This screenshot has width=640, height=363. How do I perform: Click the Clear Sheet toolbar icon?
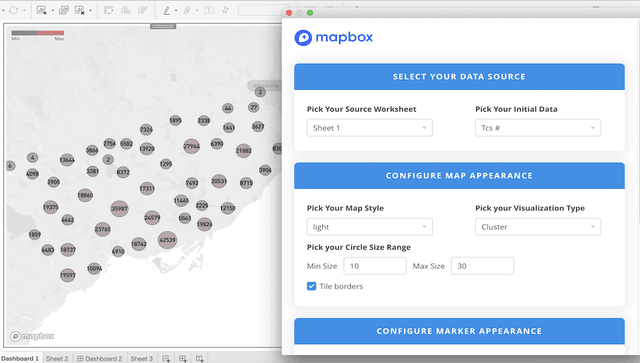click(80, 10)
